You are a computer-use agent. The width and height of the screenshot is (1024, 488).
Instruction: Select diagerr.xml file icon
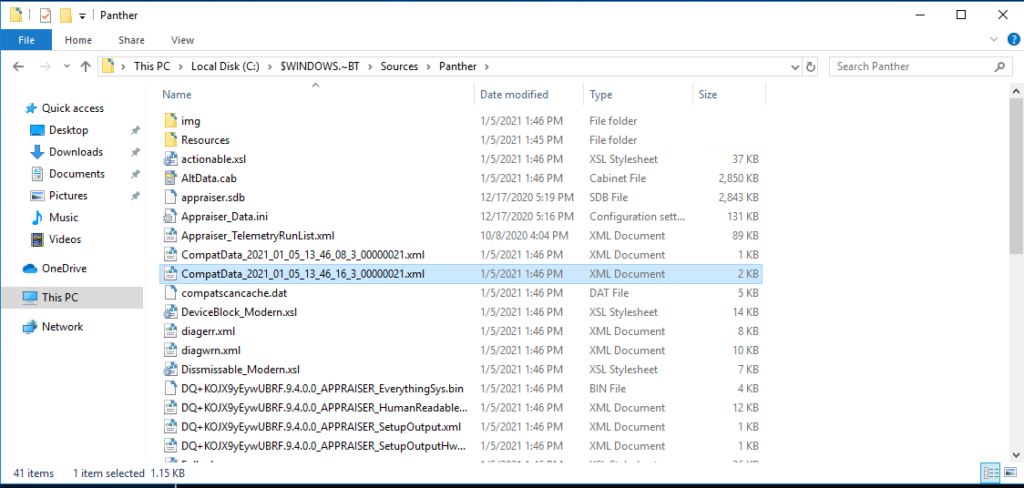coord(170,331)
